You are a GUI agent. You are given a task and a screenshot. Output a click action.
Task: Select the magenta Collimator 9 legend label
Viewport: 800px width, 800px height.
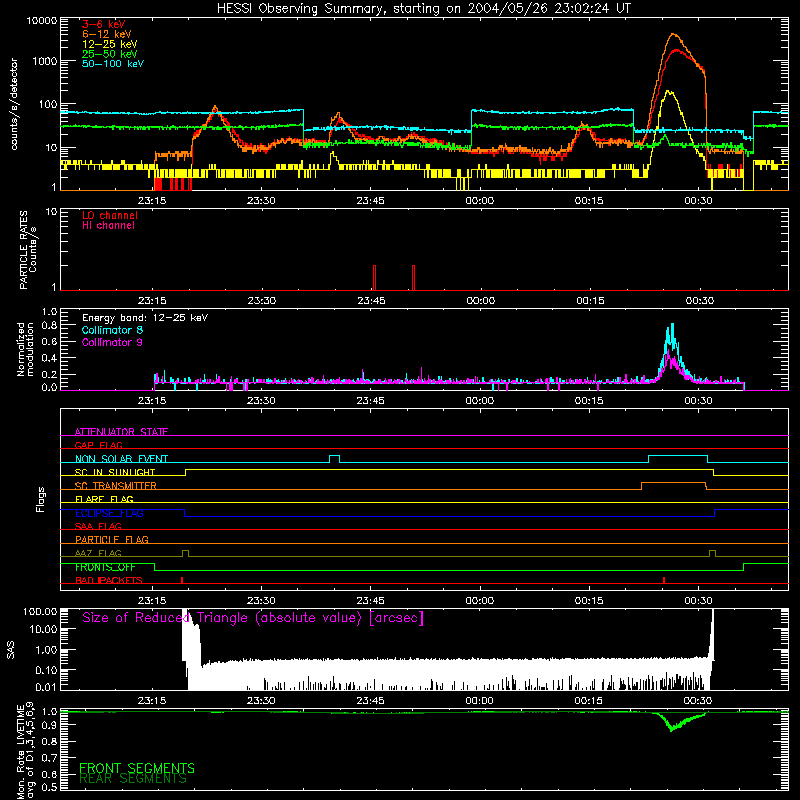112,342
